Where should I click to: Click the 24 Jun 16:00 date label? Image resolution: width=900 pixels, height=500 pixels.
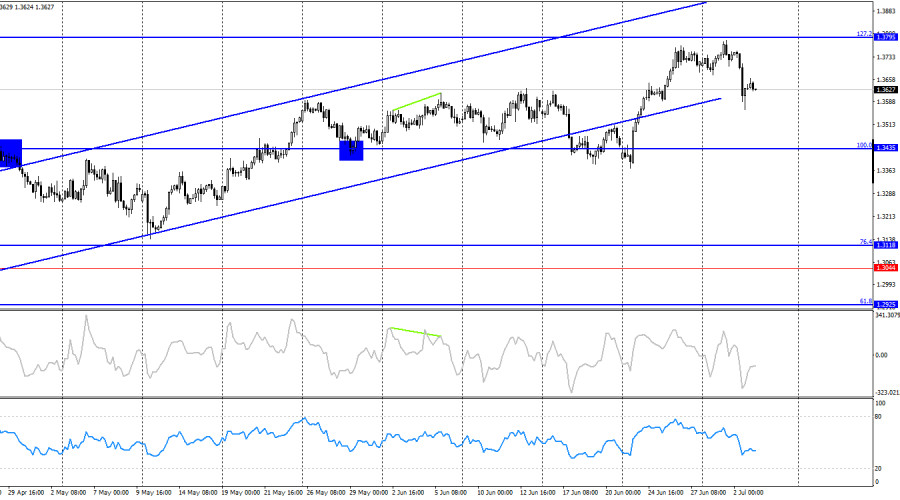pos(666,493)
